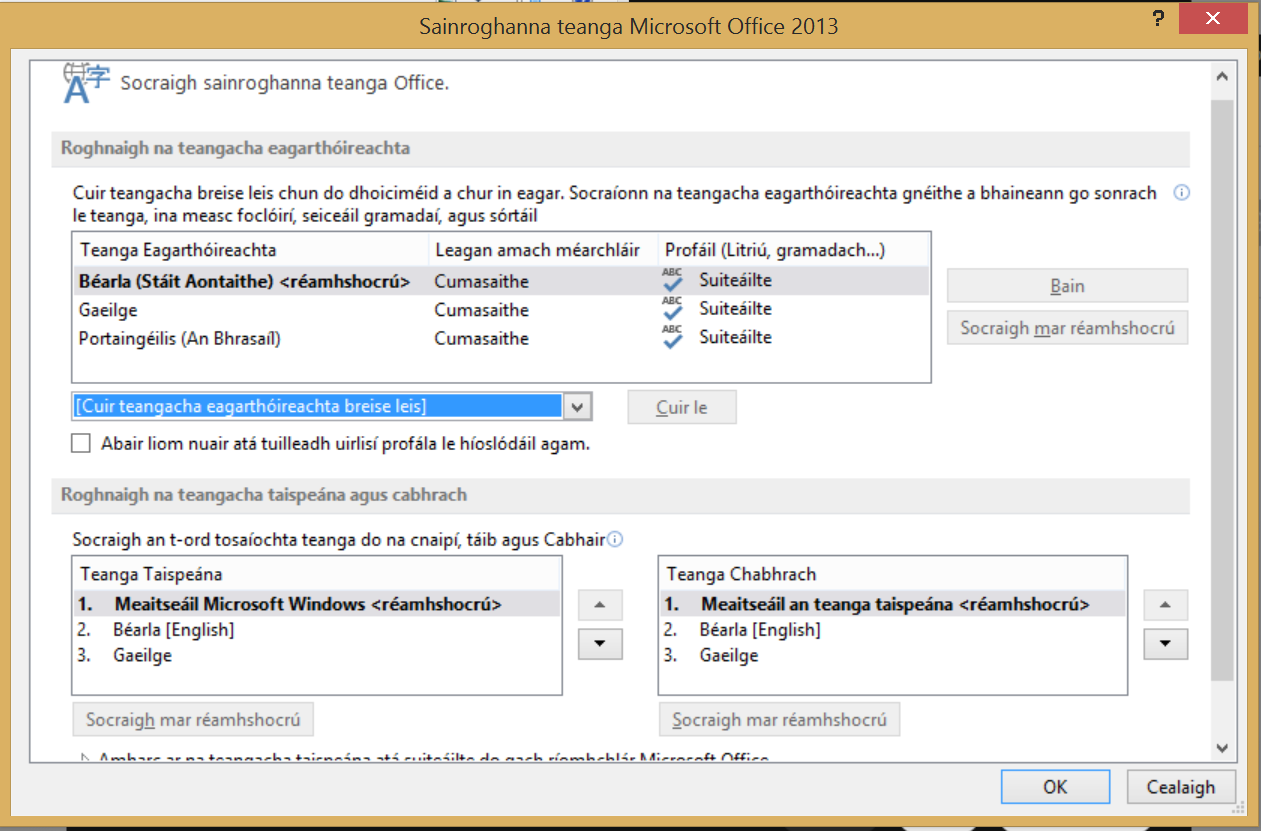This screenshot has width=1261, height=831.
Task: Click the Bain button
Action: click(x=1067, y=286)
